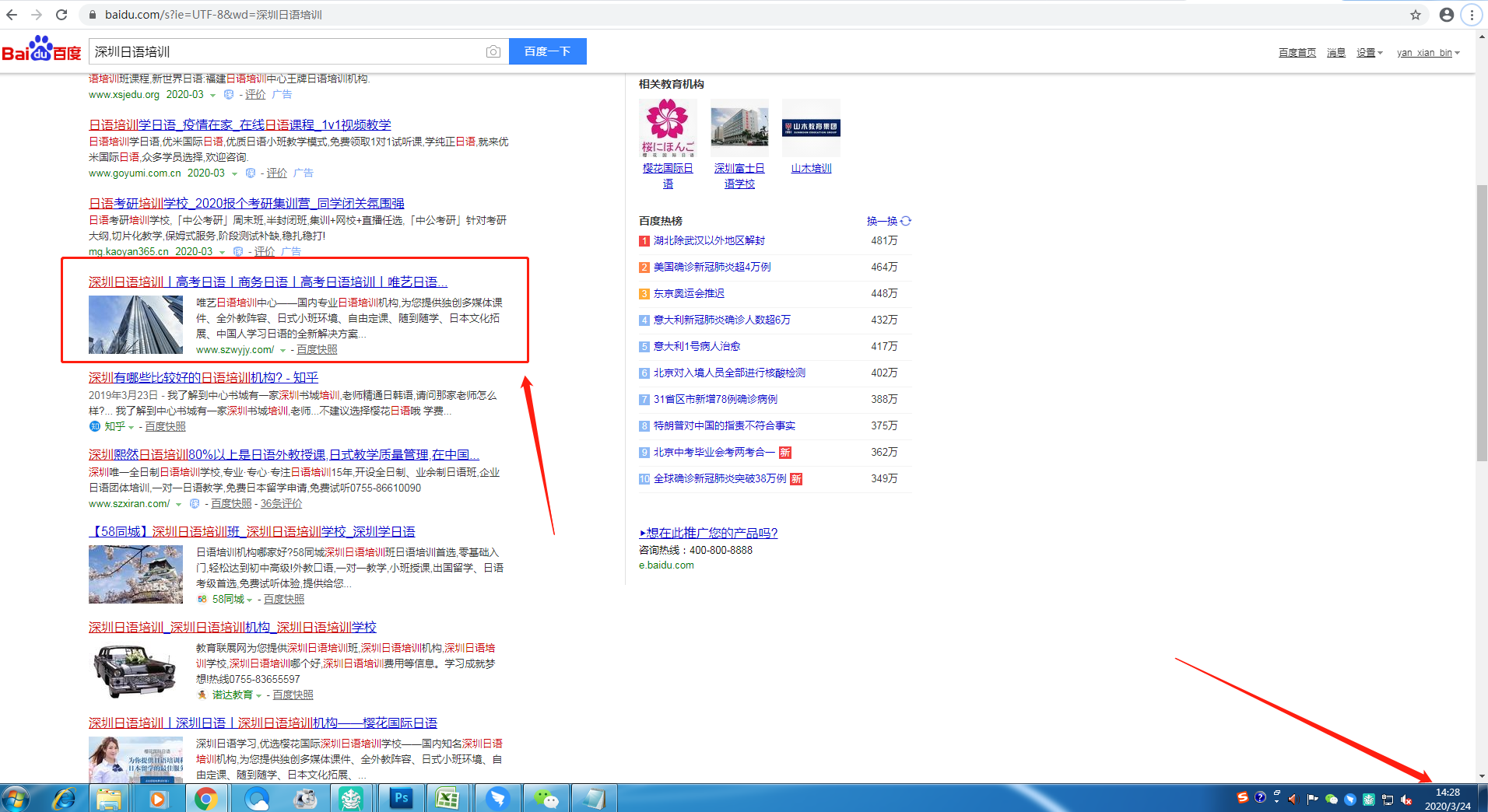The height and width of the screenshot is (812, 1488).
Task: Open 樱花国际日语 institution thumbnail
Action: click(668, 128)
